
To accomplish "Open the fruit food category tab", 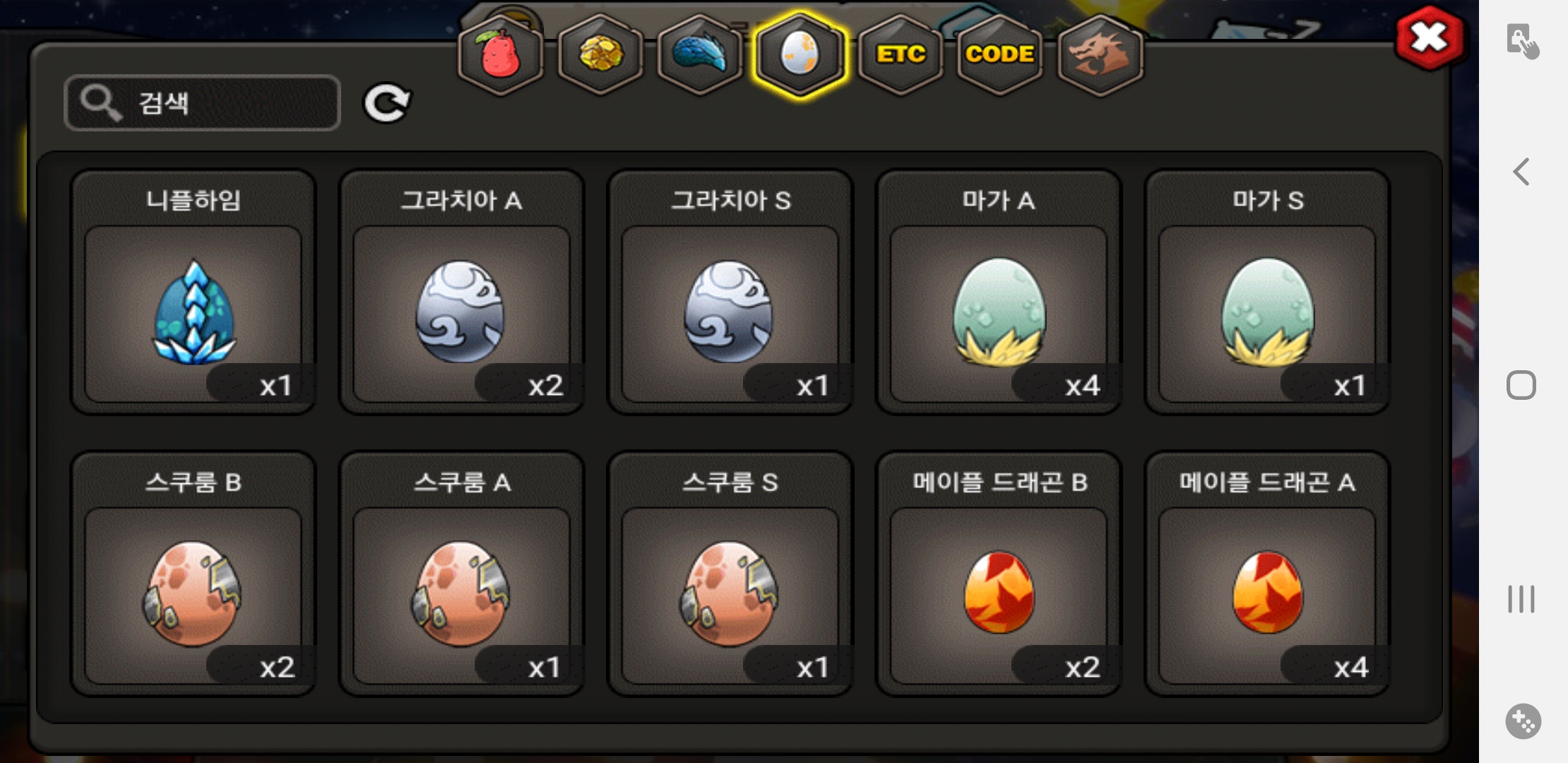I will tap(500, 55).
